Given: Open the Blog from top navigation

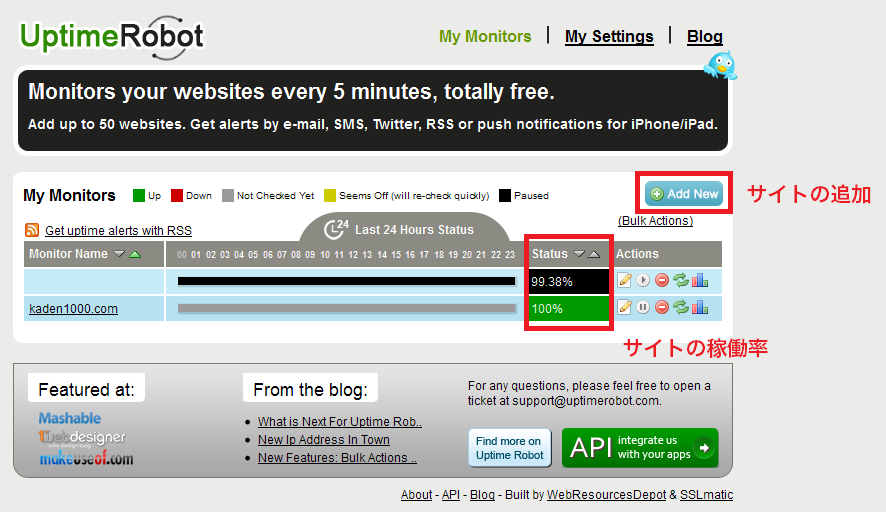Looking at the screenshot, I should tap(705, 37).
